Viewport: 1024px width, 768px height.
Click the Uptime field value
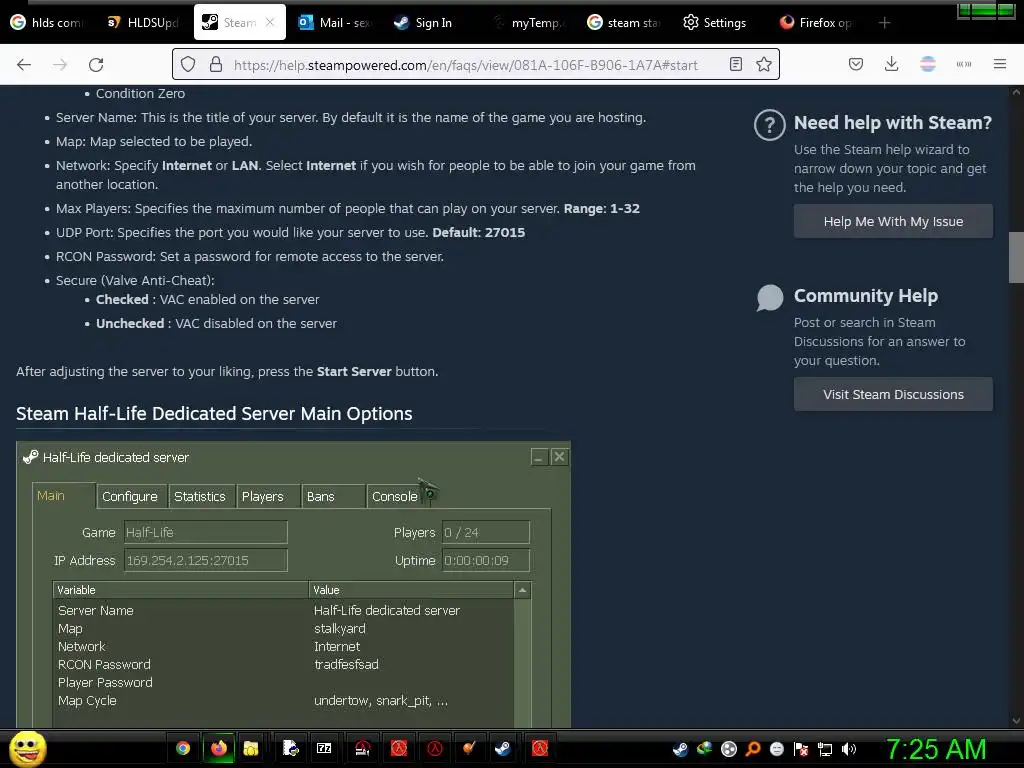click(486, 560)
